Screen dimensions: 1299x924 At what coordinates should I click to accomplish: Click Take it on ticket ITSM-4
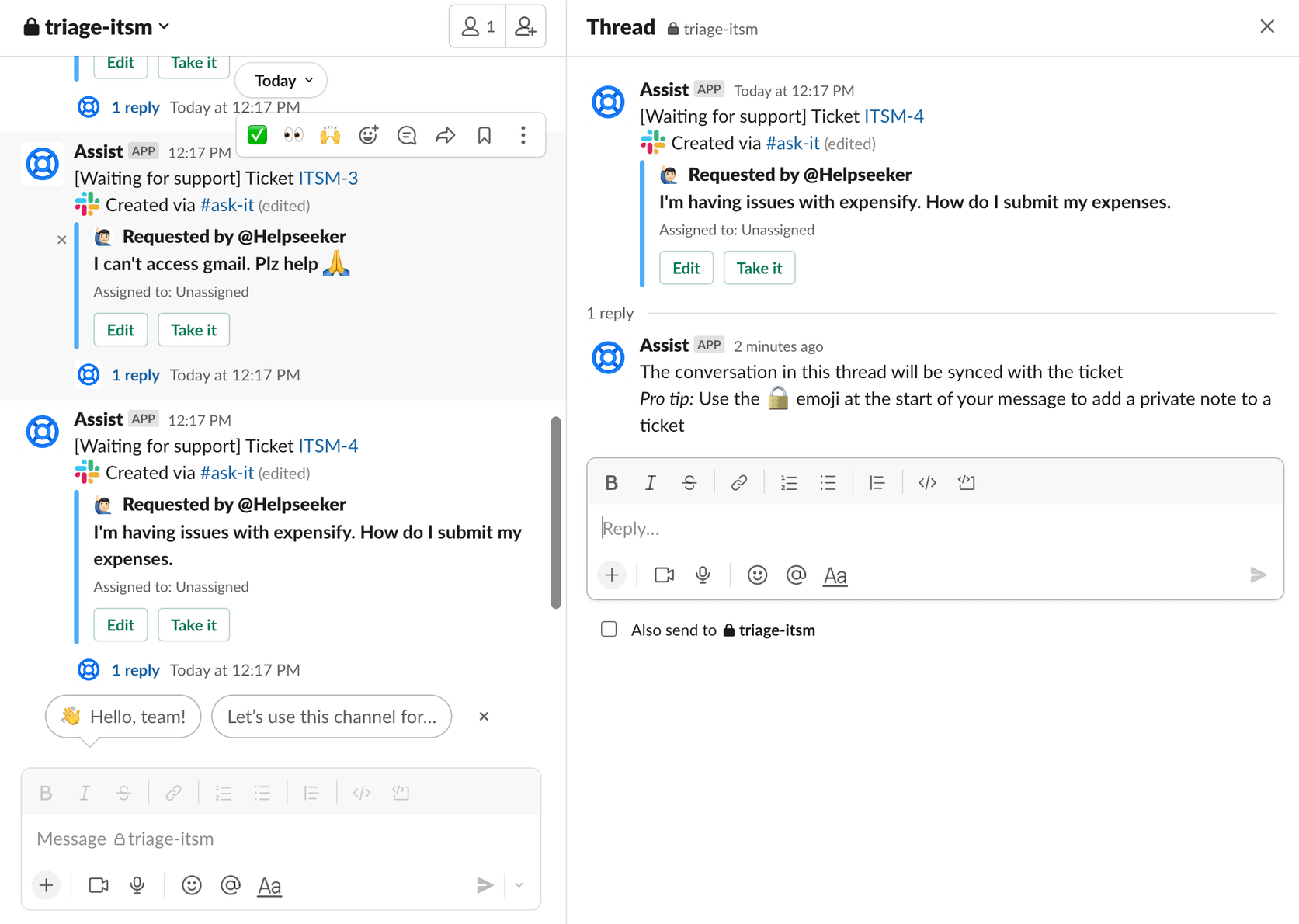click(x=193, y=624)
